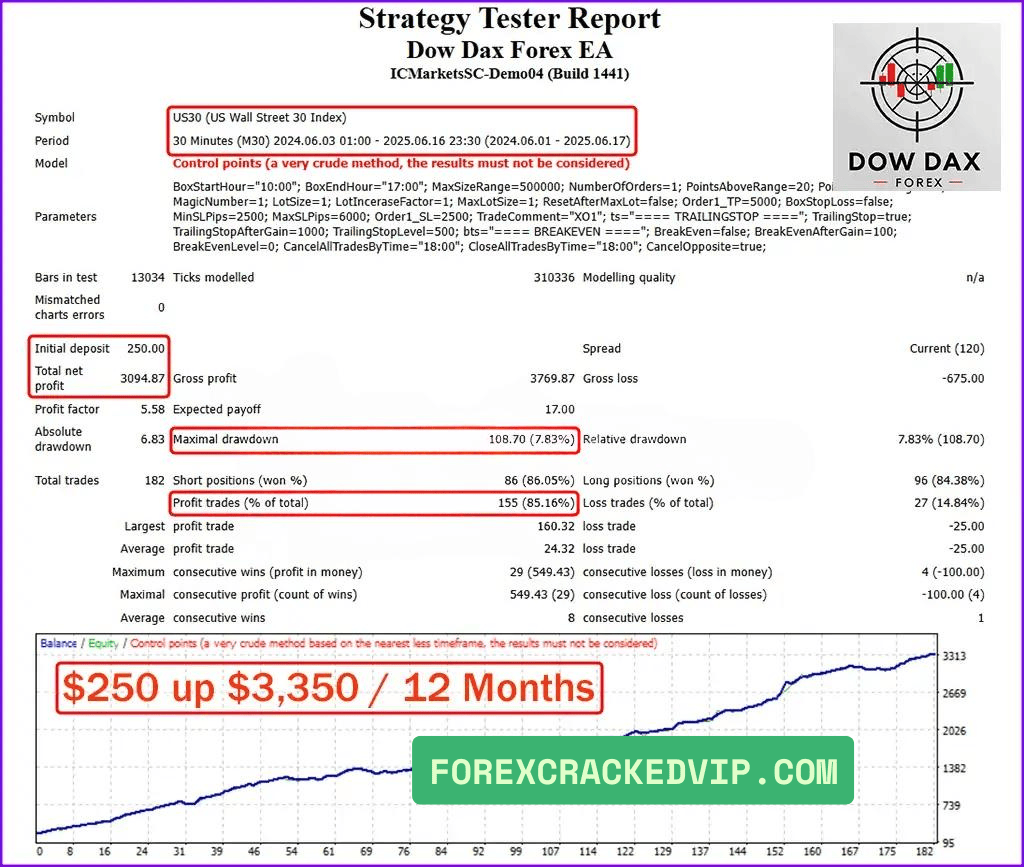
Task: Click the "Spread" label
Action: (x=601, y=349)
